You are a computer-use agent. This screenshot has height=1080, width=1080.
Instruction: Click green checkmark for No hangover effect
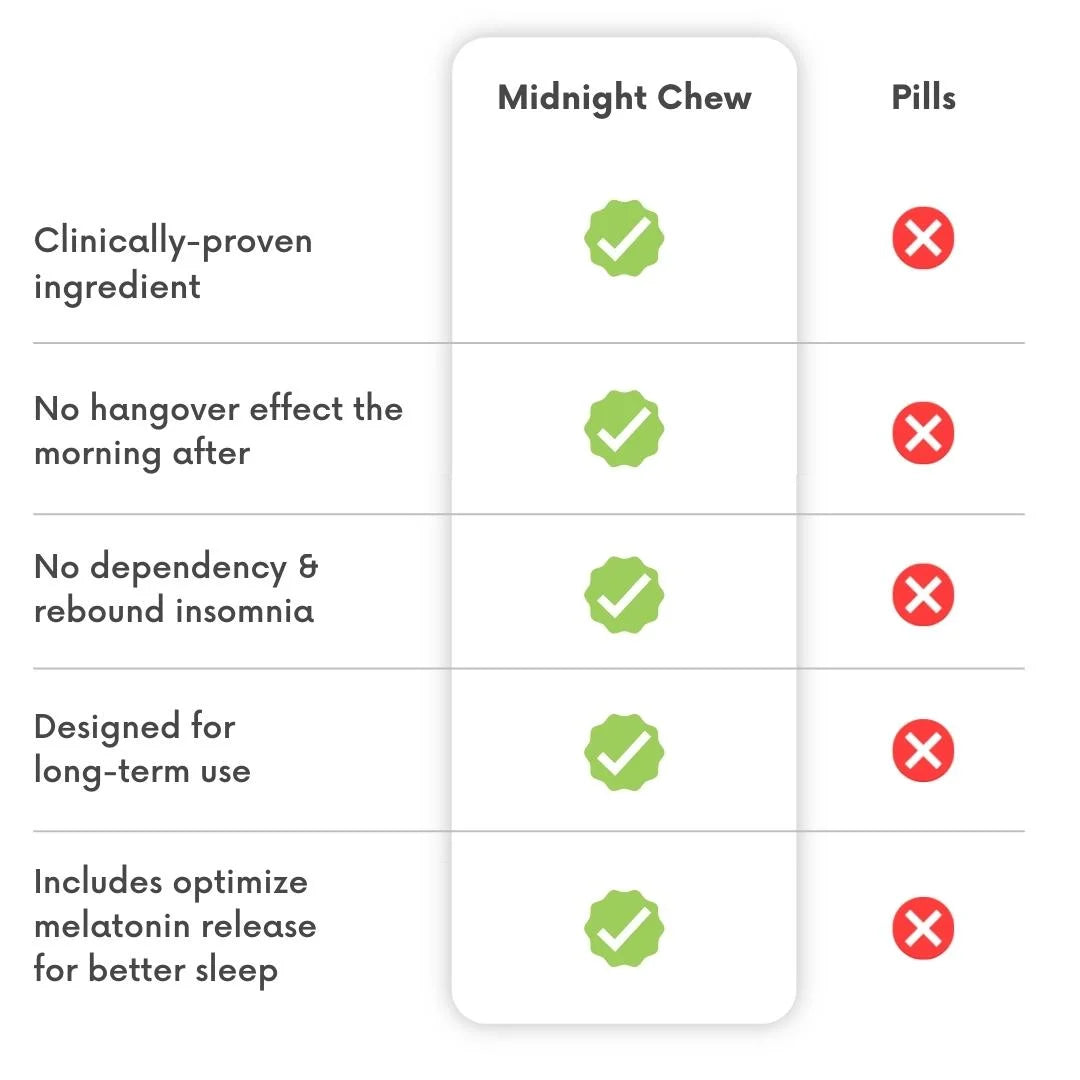coord(623,429)
